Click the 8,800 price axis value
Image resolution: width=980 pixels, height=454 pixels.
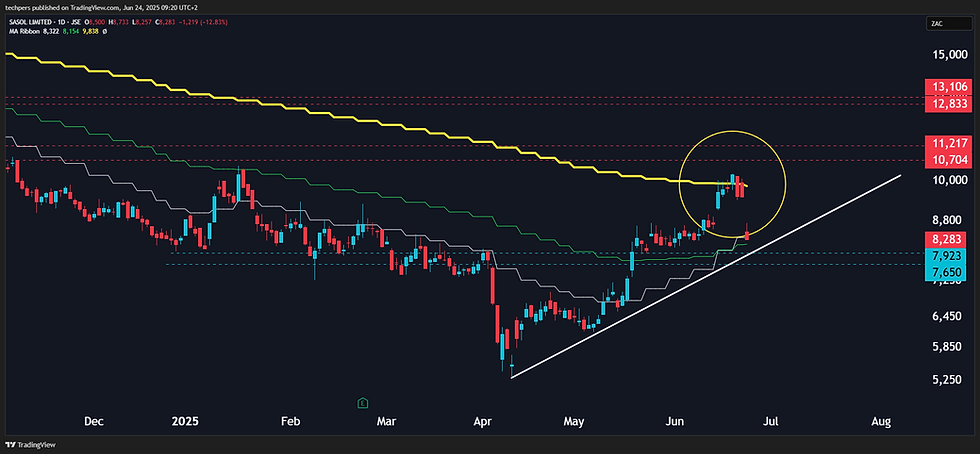click(x=946, y=220)
